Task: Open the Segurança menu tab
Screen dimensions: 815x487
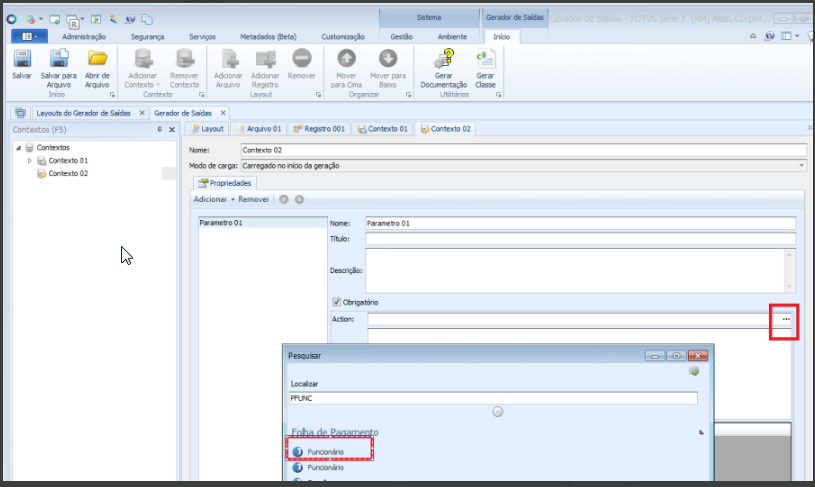Action: pos(148,37)
